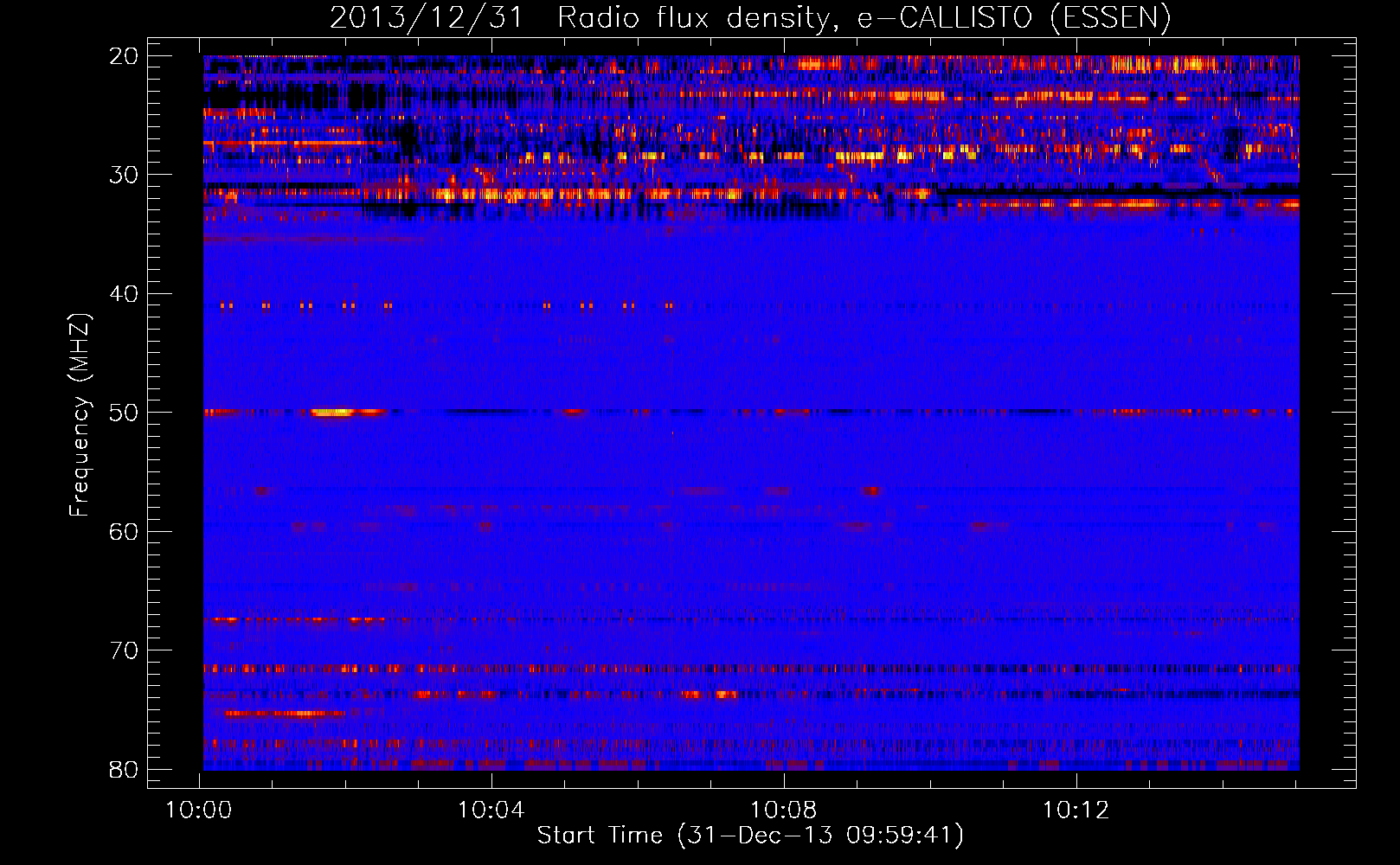Click the '10:04' time tick label

click(491, 811)
